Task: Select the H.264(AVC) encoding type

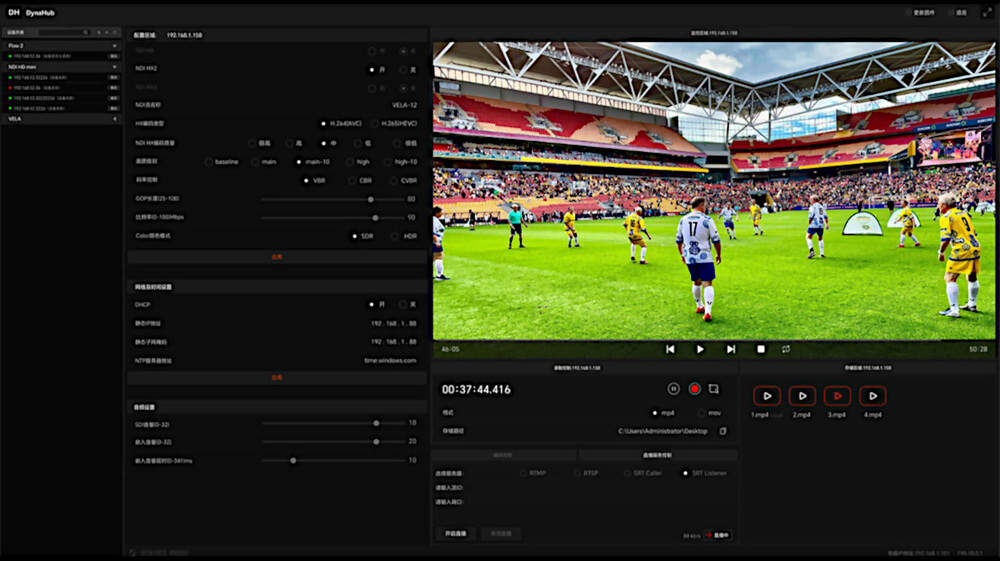Action: click(323, 124)
